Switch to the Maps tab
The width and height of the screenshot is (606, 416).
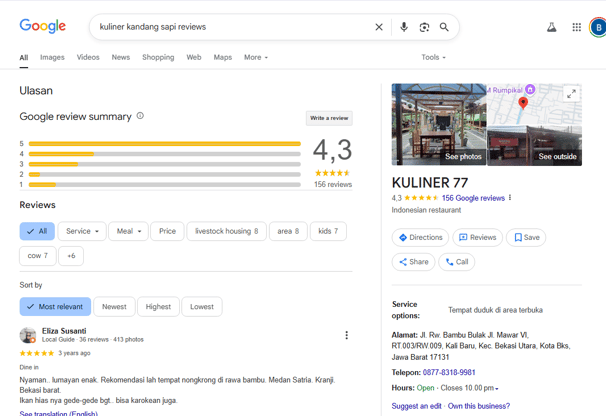point(223,57)
